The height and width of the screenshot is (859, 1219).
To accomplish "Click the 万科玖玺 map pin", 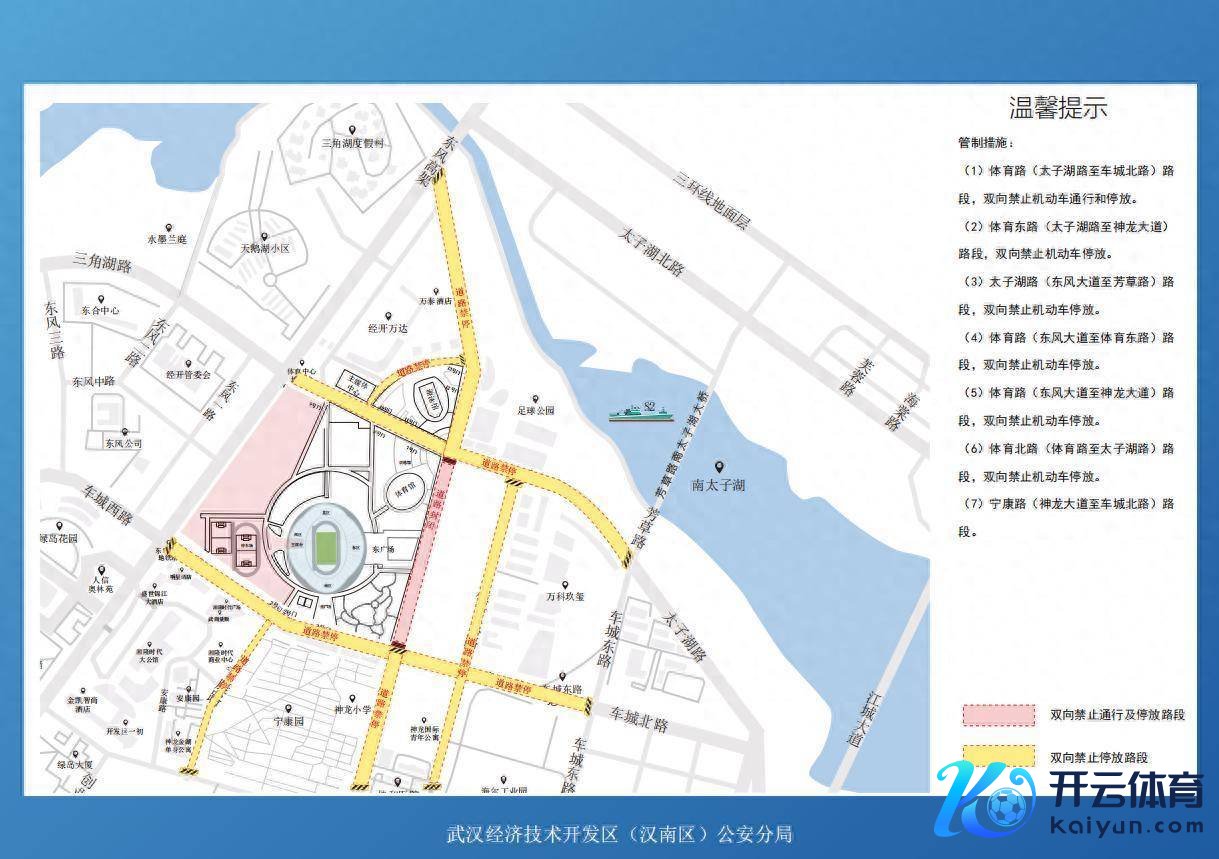I will tap(565, 585).
